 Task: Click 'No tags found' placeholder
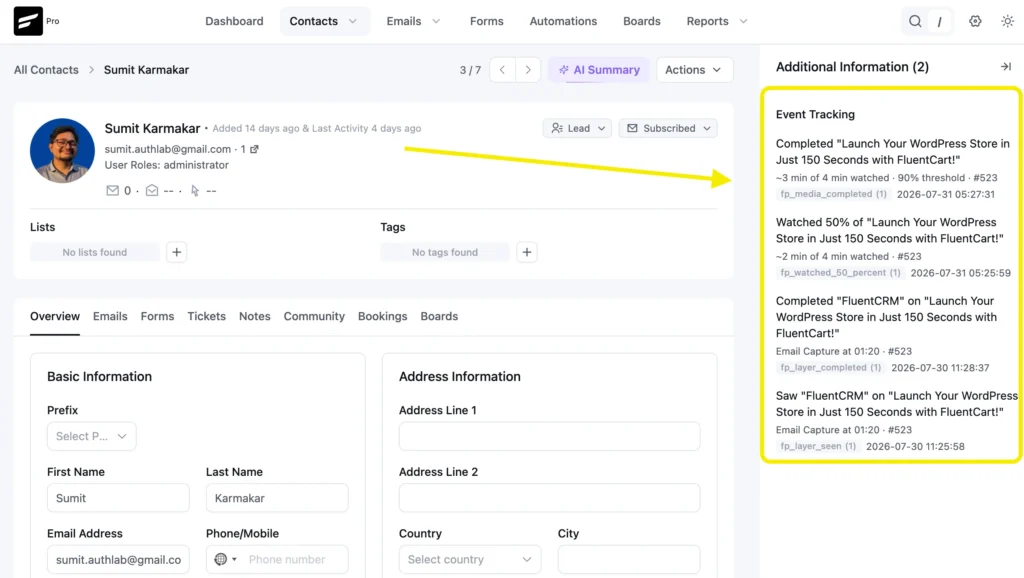pos(445,252)
